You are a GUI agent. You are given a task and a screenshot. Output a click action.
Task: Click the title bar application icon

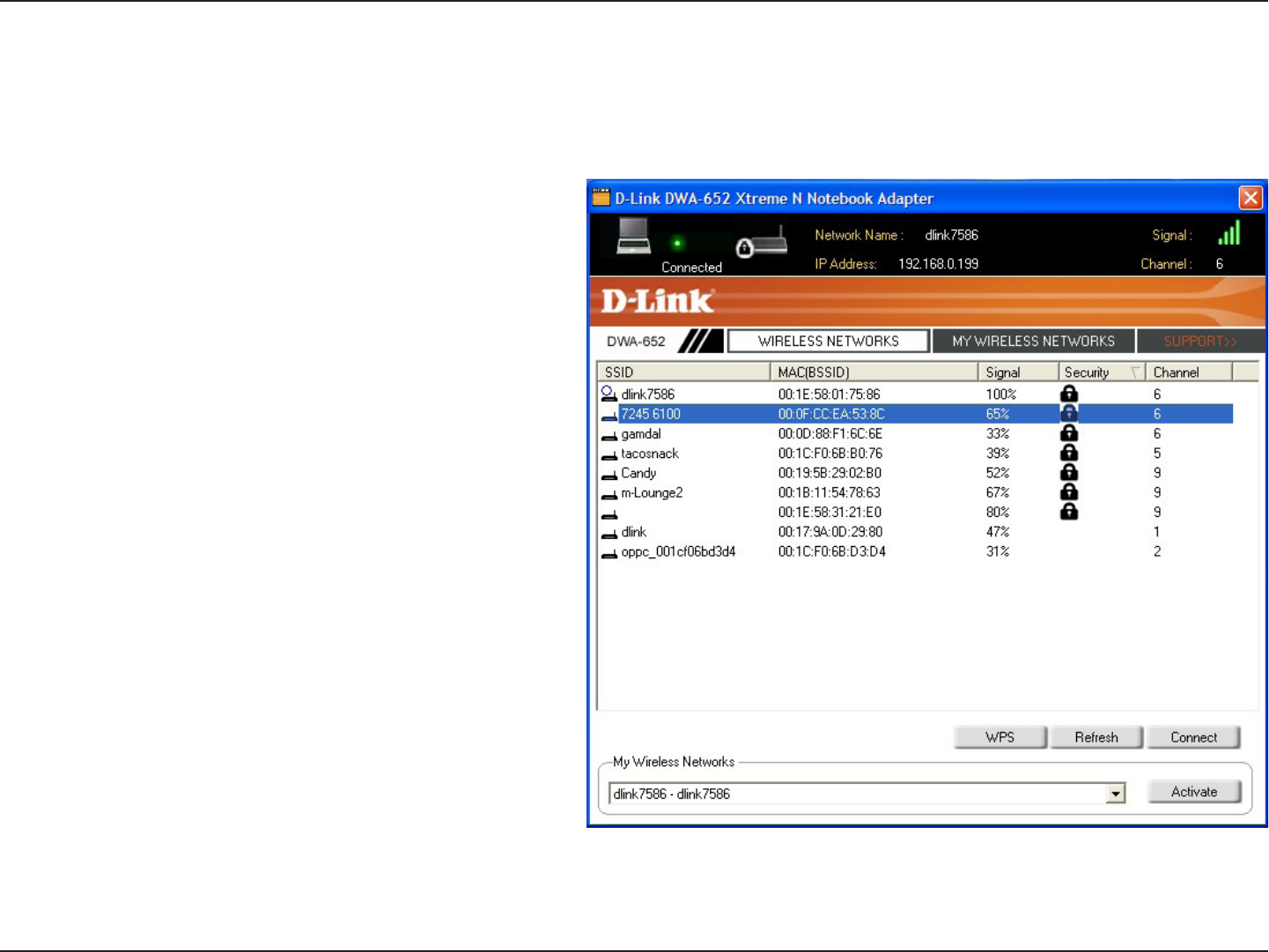click(x=601, y=197)
